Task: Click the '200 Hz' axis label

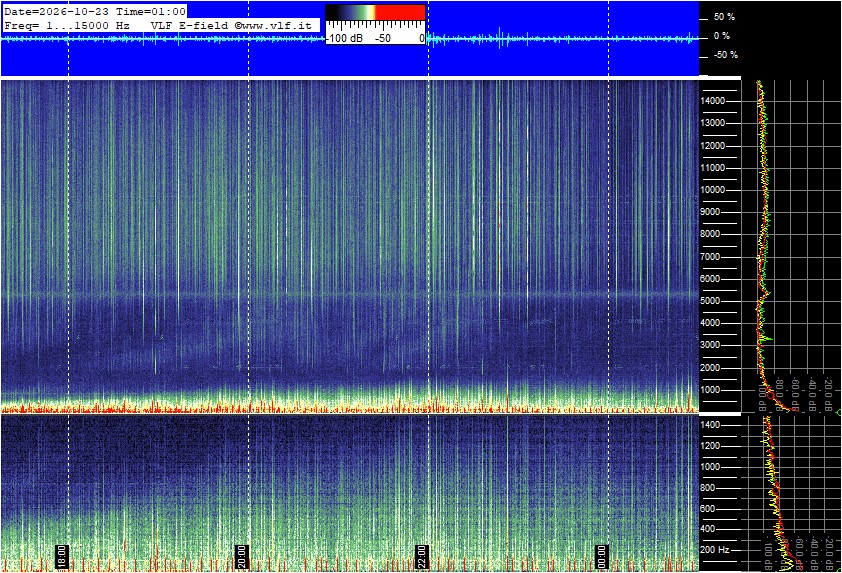Action: point(715,550)
